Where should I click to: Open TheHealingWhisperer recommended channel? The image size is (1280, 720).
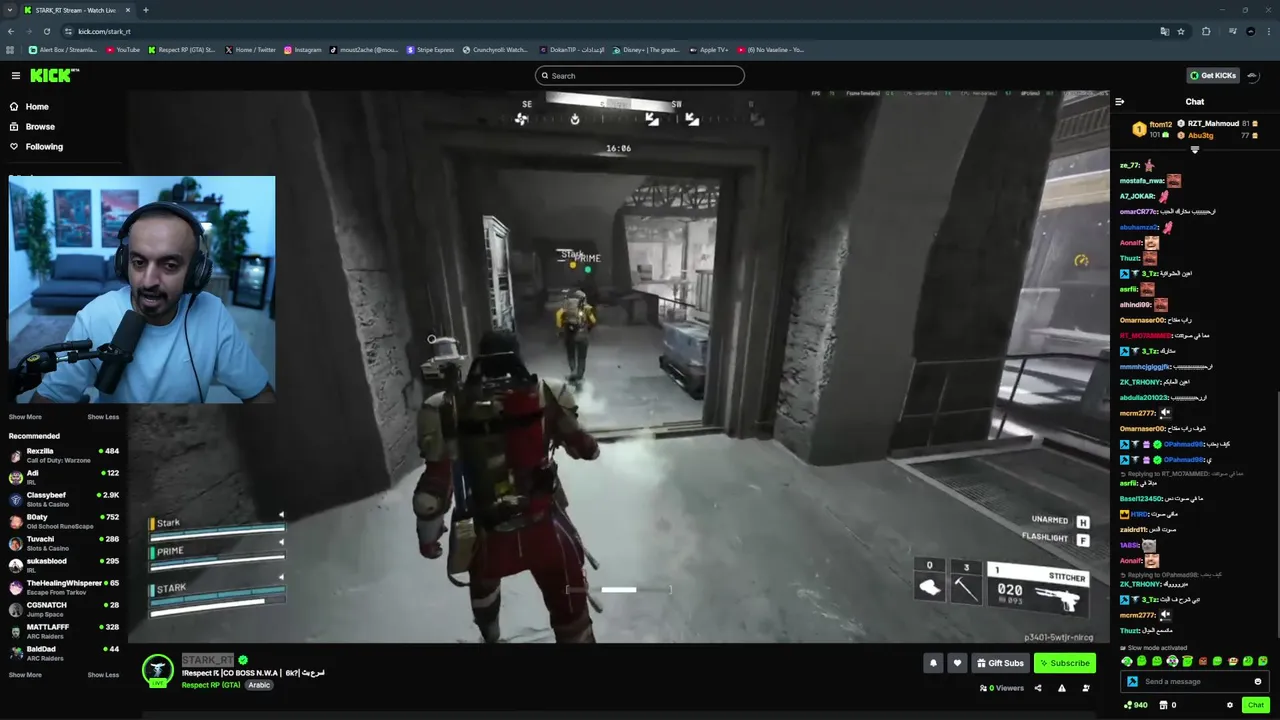tap(64, 587)
